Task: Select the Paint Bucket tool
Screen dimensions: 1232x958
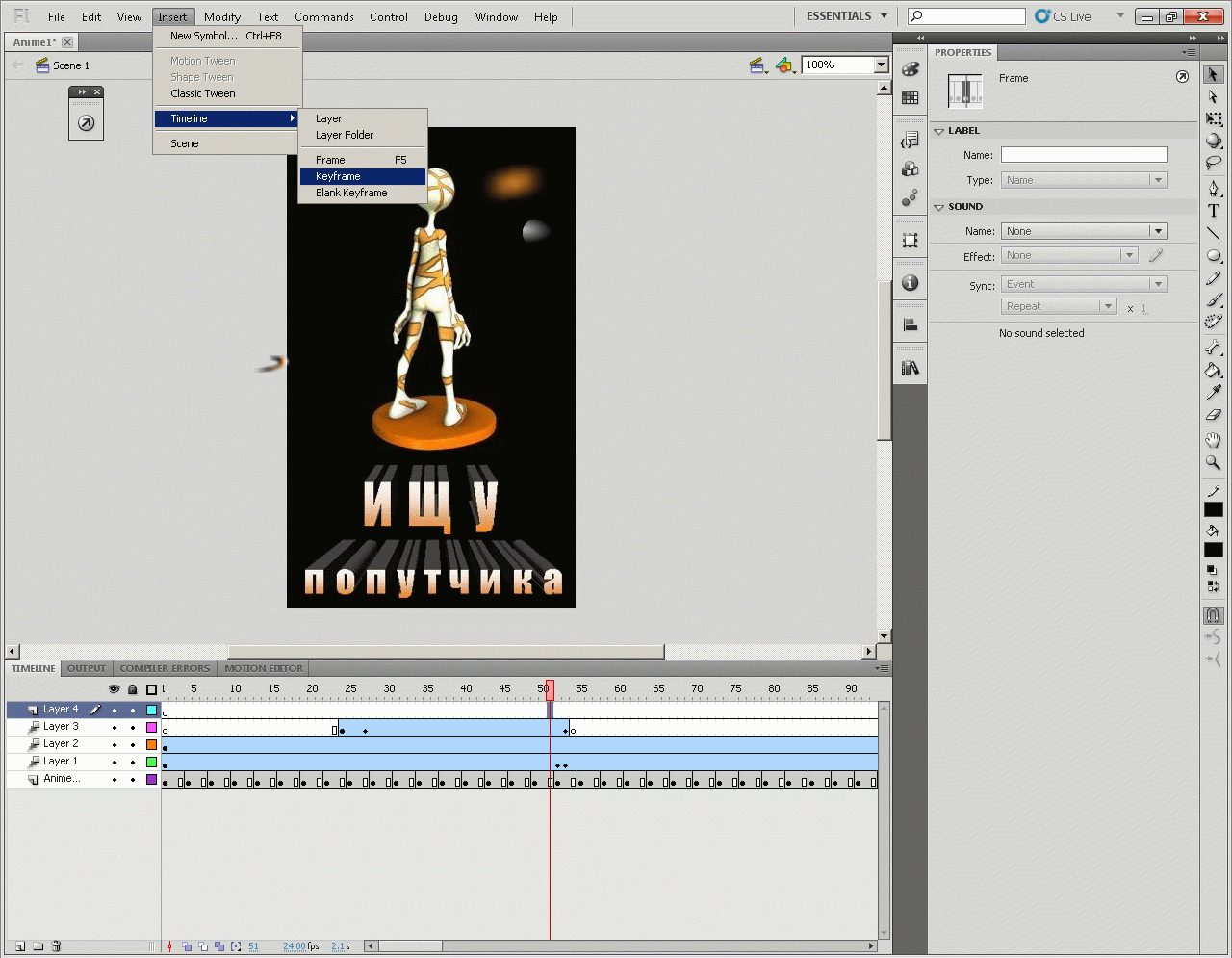Action: tap(1213, 370)
